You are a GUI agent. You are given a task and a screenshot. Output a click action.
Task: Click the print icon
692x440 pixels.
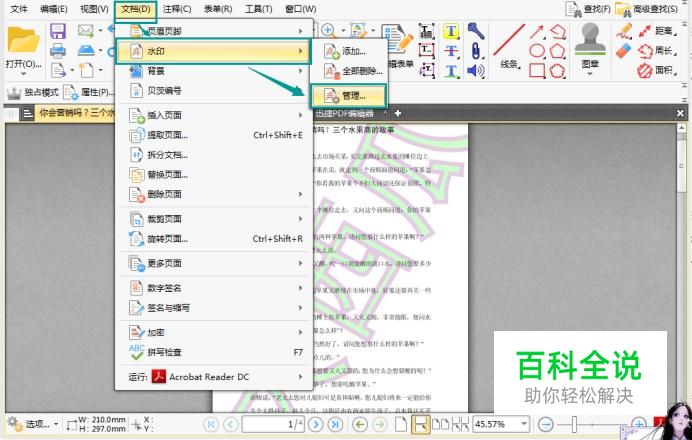coord(58,51)
